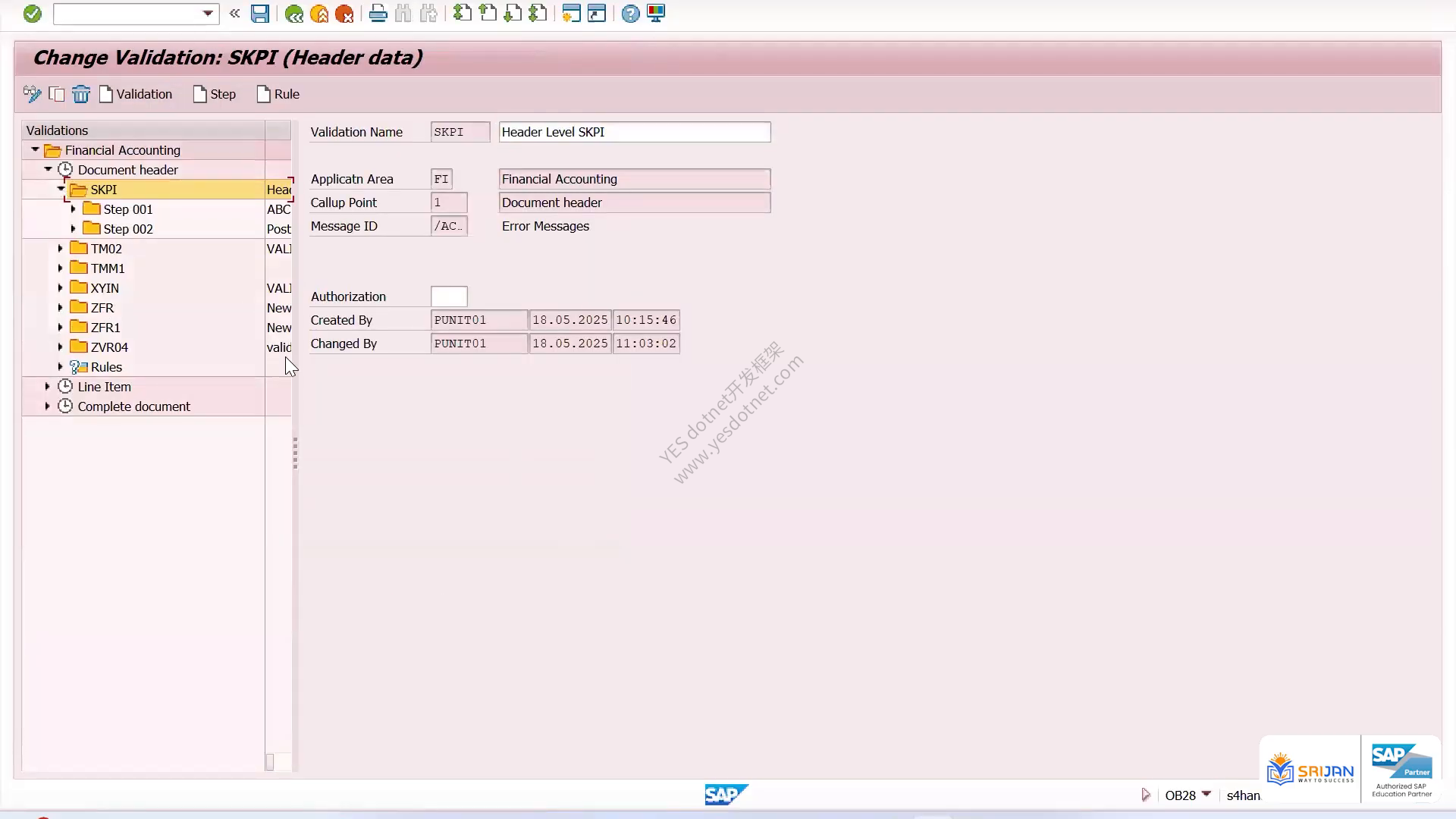Select the ZFR1 validation folder
This screenshot has width=1456, height=819.
click(105, 328)
